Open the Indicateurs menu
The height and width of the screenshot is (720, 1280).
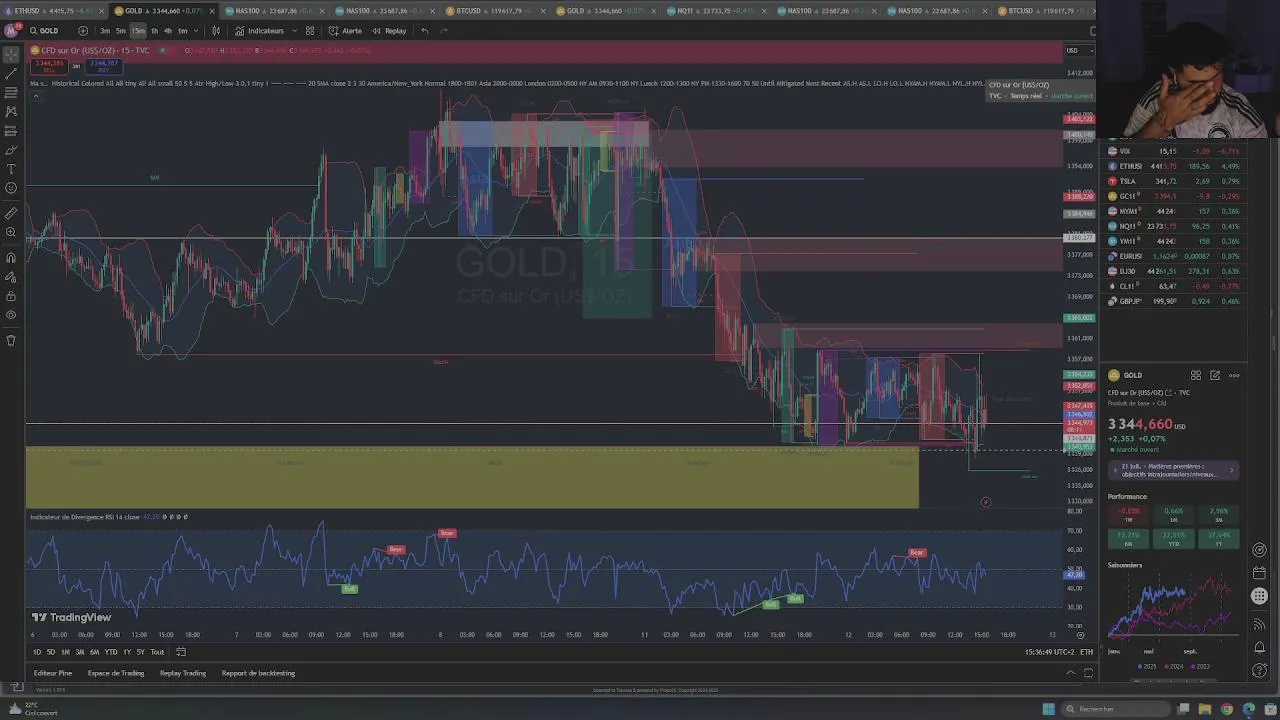259,31
